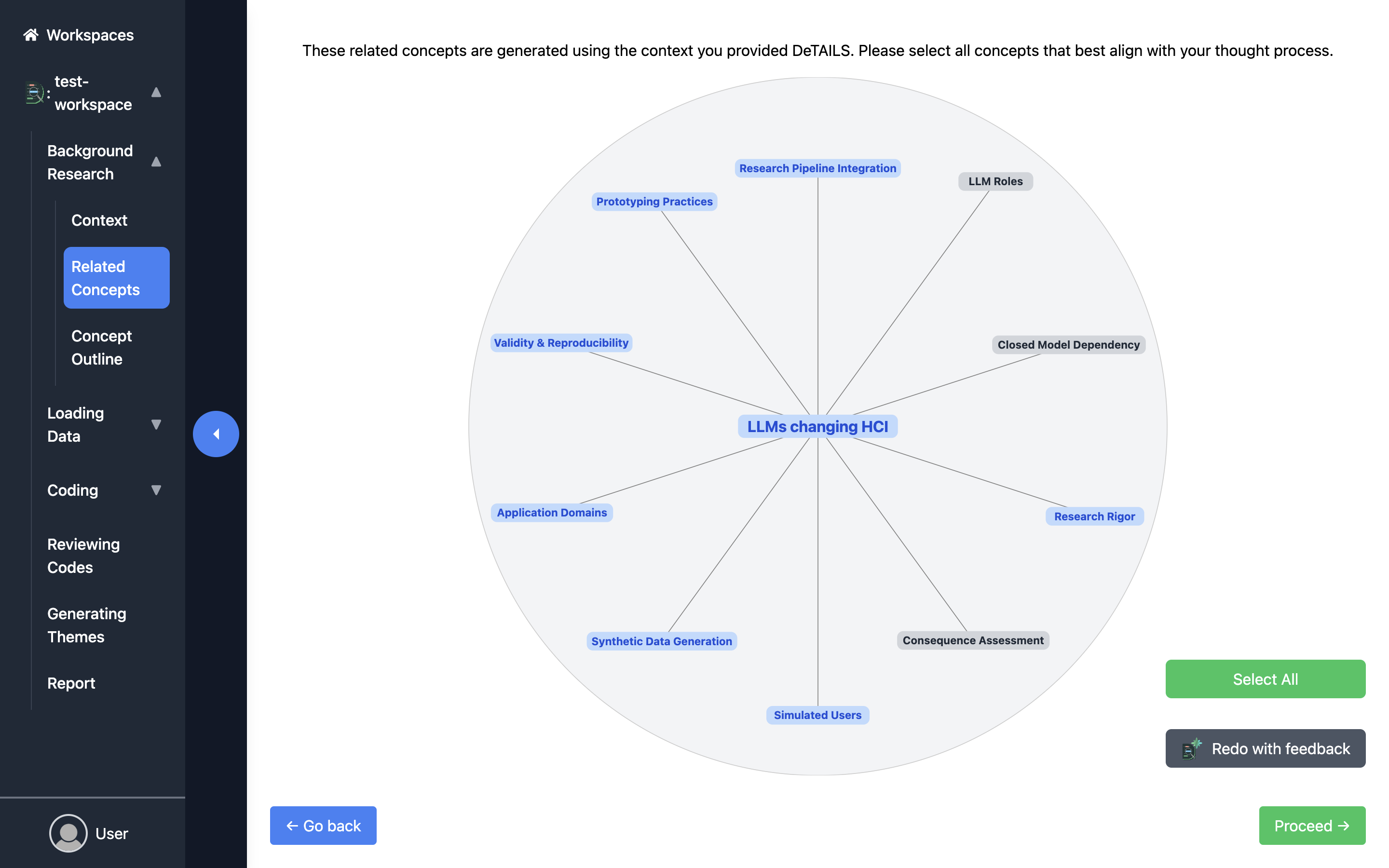Image resolution: width=1389 pixels, height=868 pixels.
Task: Select the Consequence Assessment concept
Action: [973, 641]
